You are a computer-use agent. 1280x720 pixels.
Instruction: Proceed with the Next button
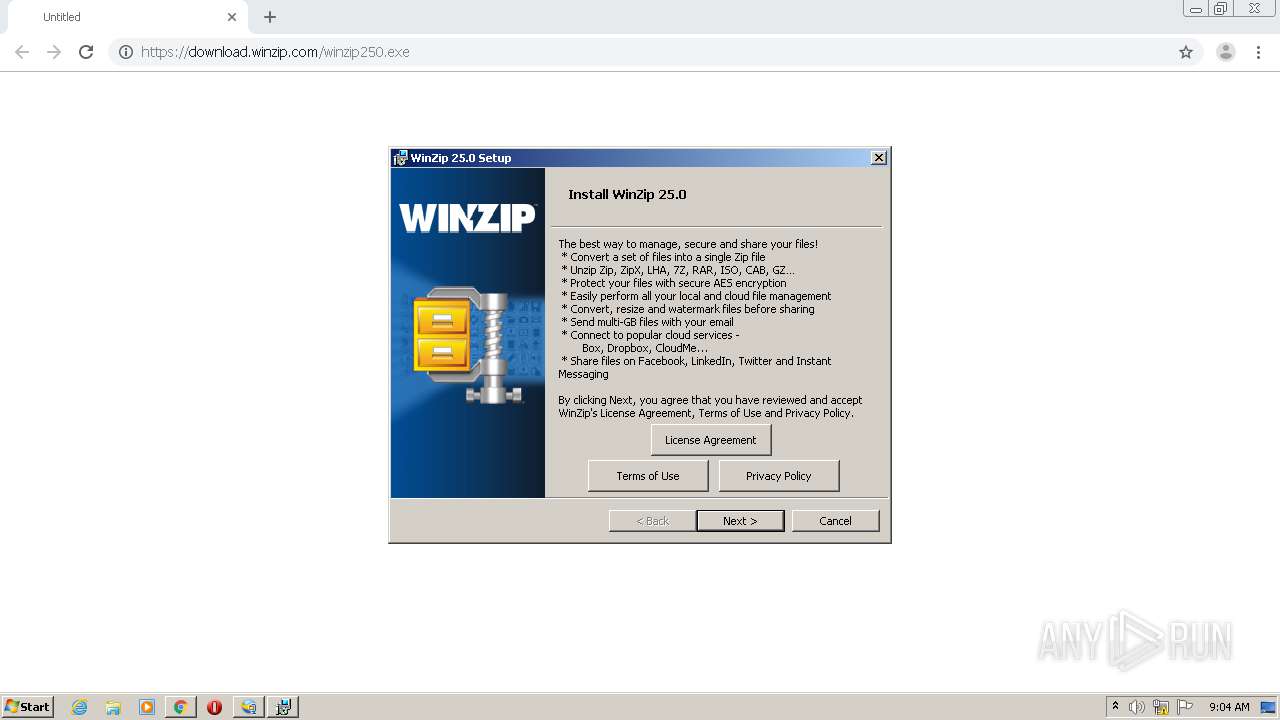pos(740,521)
